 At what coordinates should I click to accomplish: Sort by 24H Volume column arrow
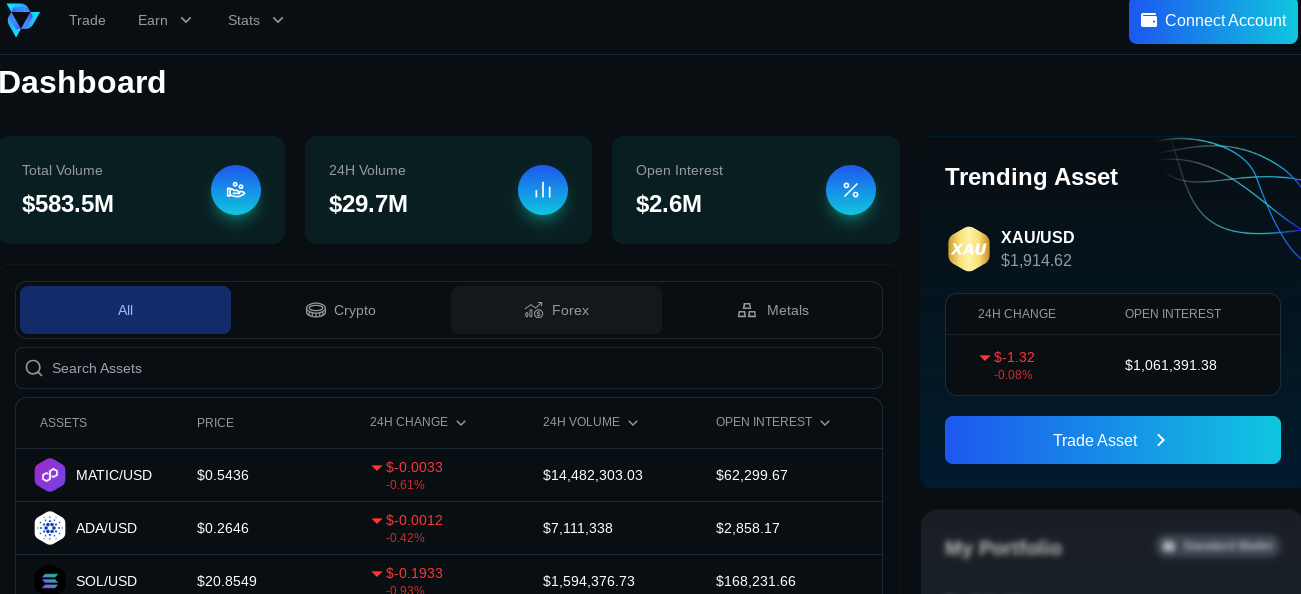tap(633, 423)
